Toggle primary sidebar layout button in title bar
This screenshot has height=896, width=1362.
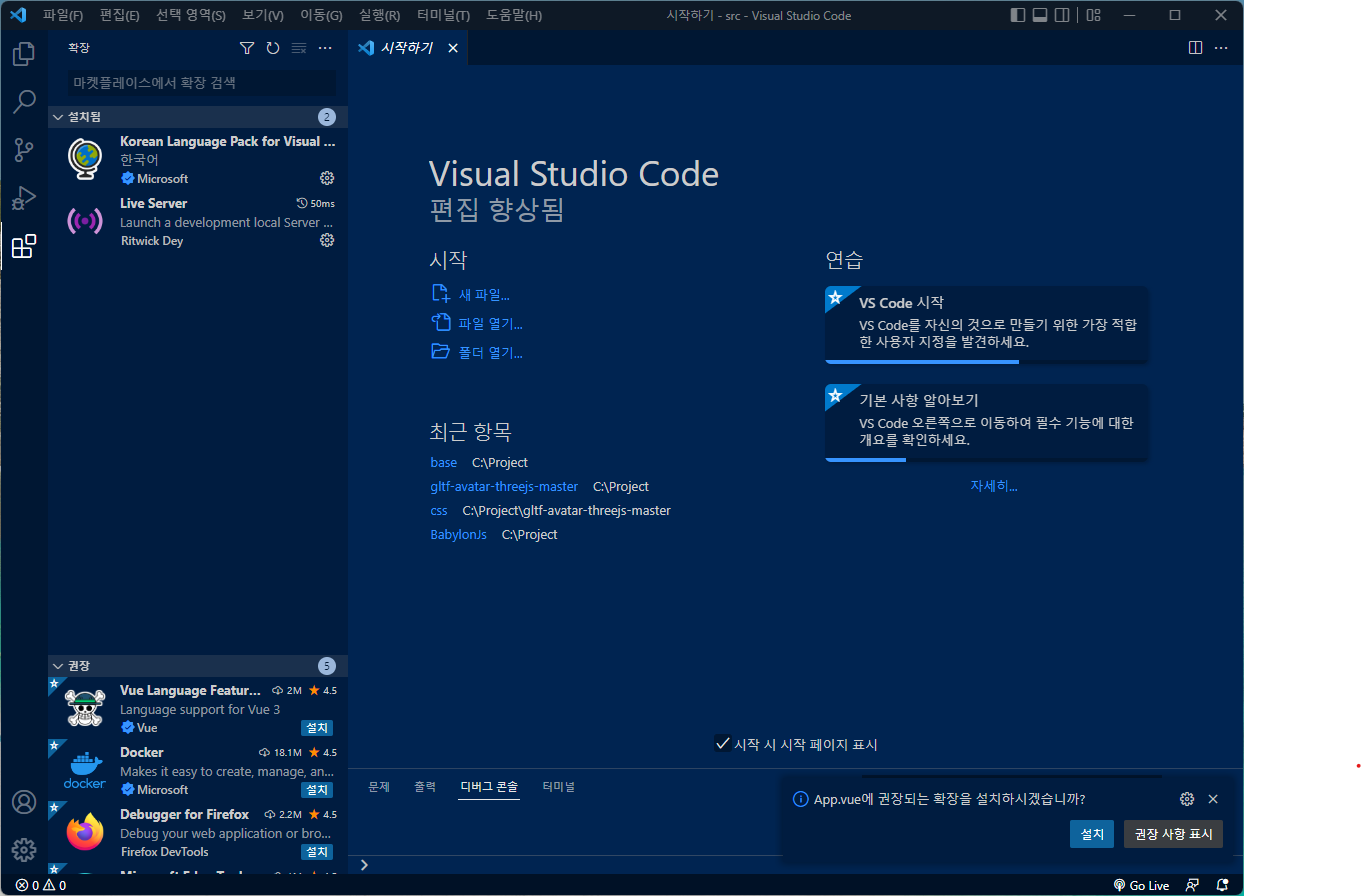click(x=1018, y=15)
